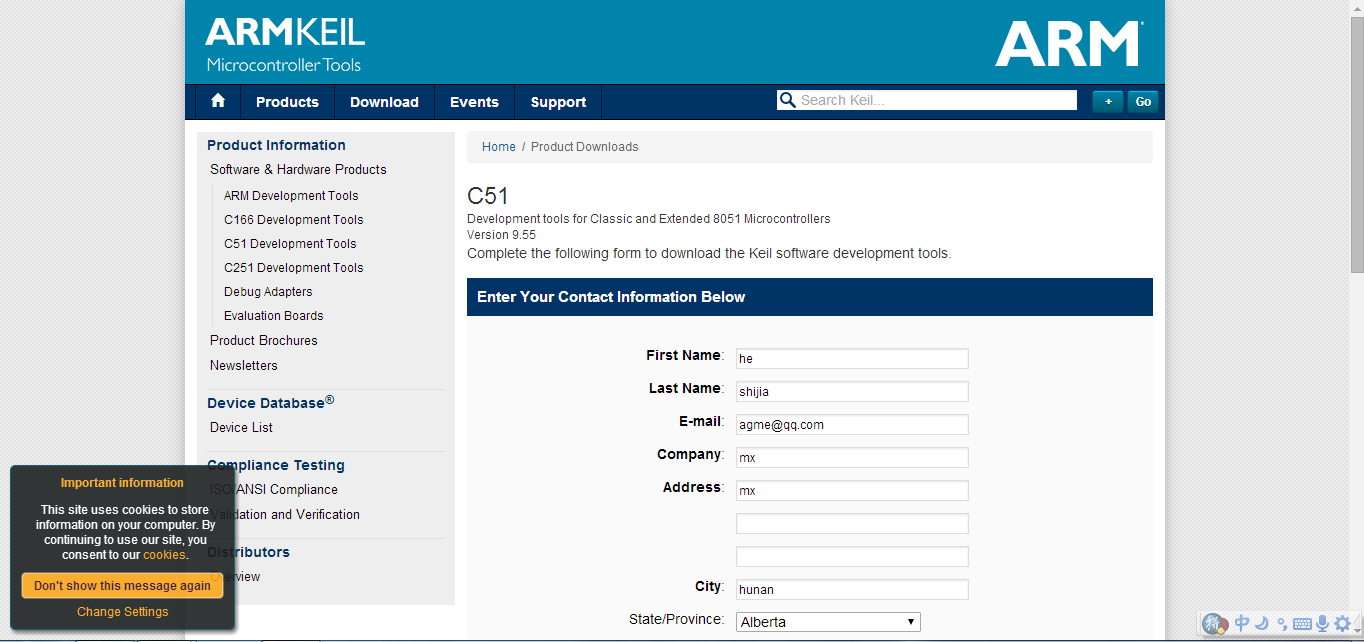Screen dimensions: 1364x642
Task: Open the IME logo icon
Action: [1214, 624]
